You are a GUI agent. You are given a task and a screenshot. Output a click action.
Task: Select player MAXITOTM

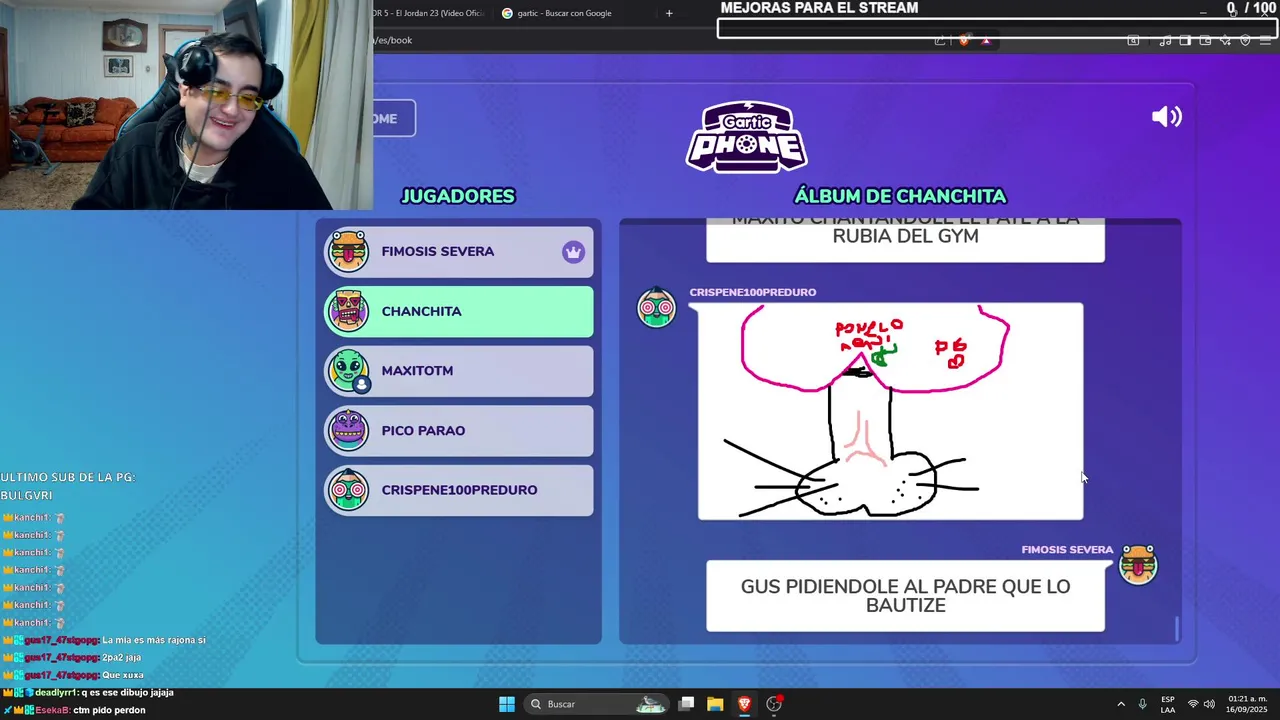coord(458,370)
